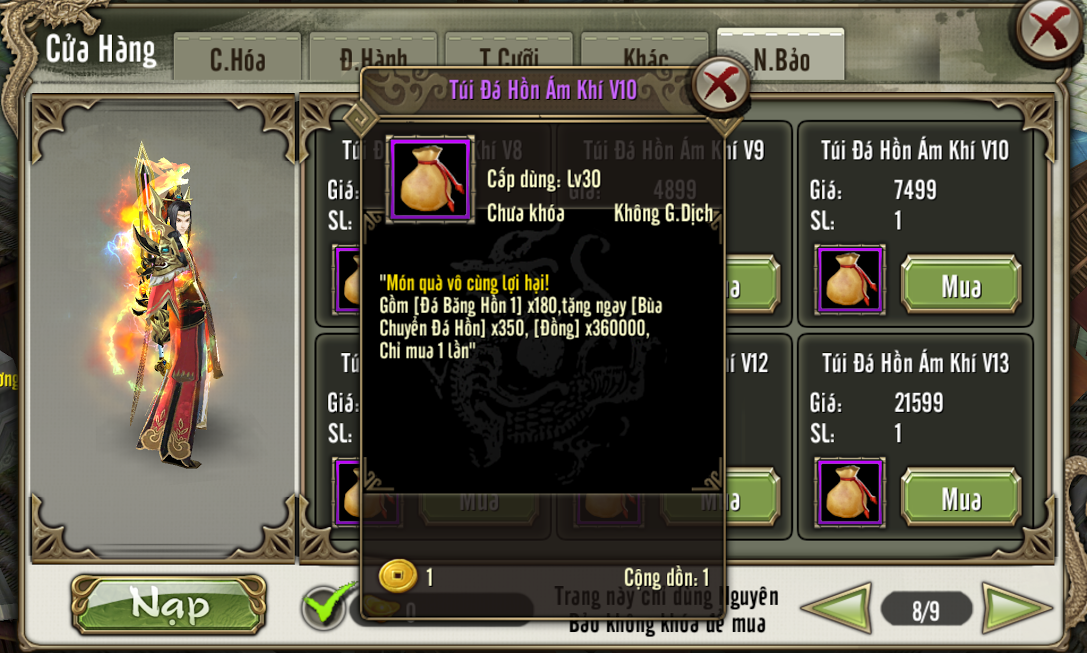Viewport: 1087px width, 653px height.
Task: Close the Túi Đá Hồn Ám Khí V10 popup
Action: coord(721,85)
